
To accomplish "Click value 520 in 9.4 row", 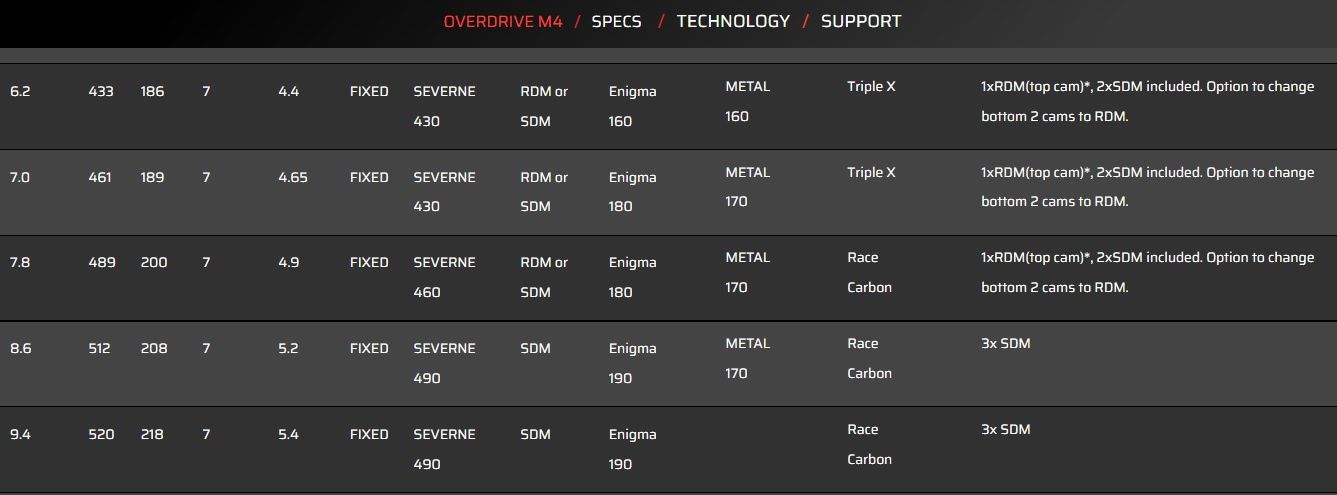I will click(101, 434).
